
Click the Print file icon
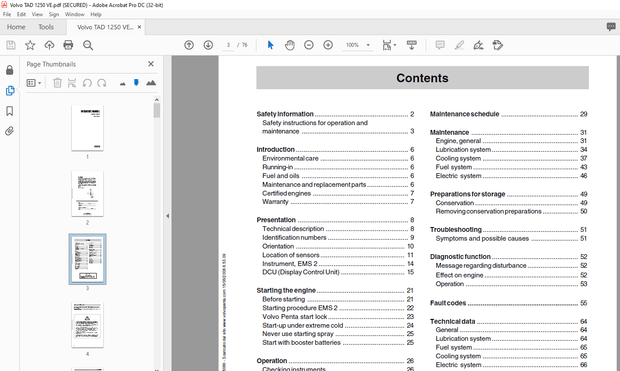[68, 45]
